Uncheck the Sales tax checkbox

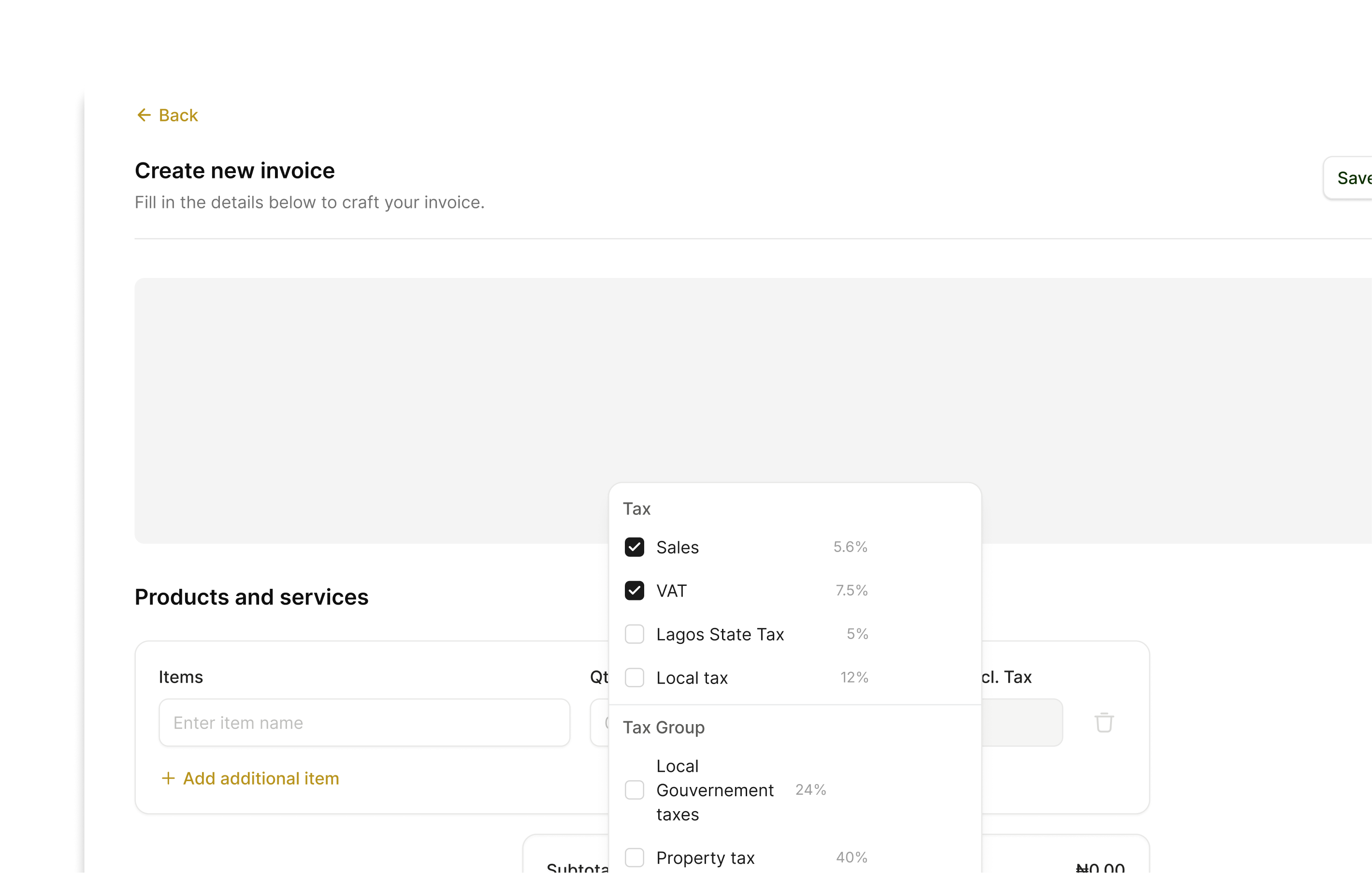point(634,547)
